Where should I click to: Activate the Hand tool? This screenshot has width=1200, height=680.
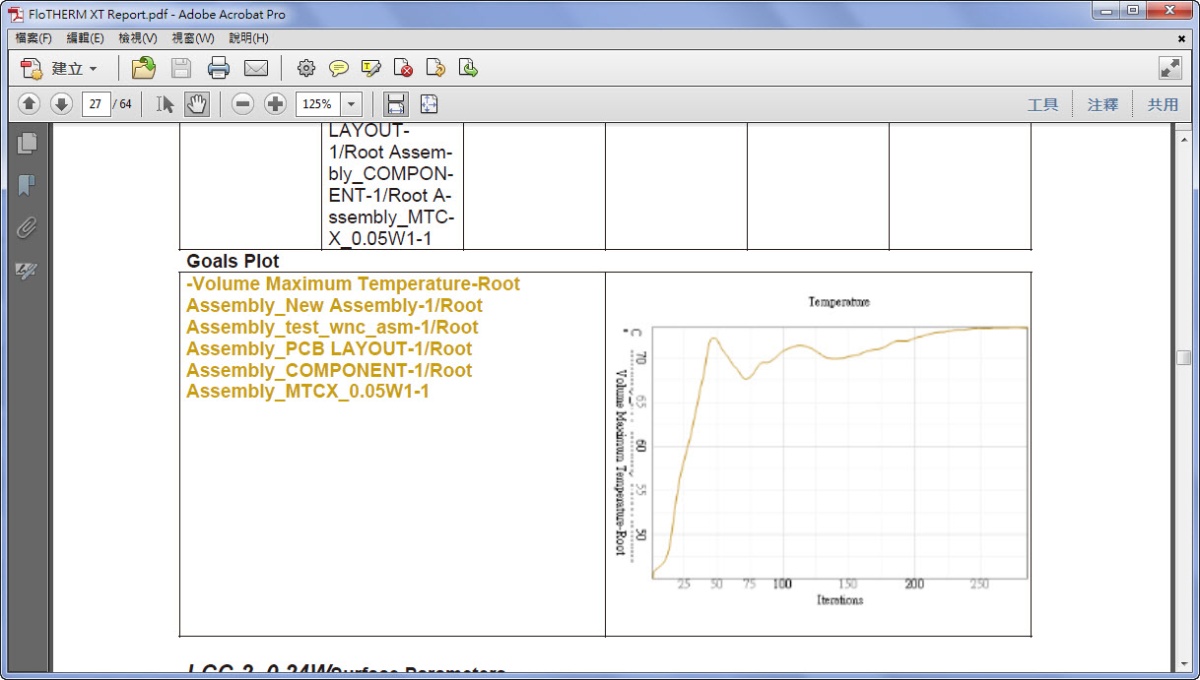coord(197,103)
